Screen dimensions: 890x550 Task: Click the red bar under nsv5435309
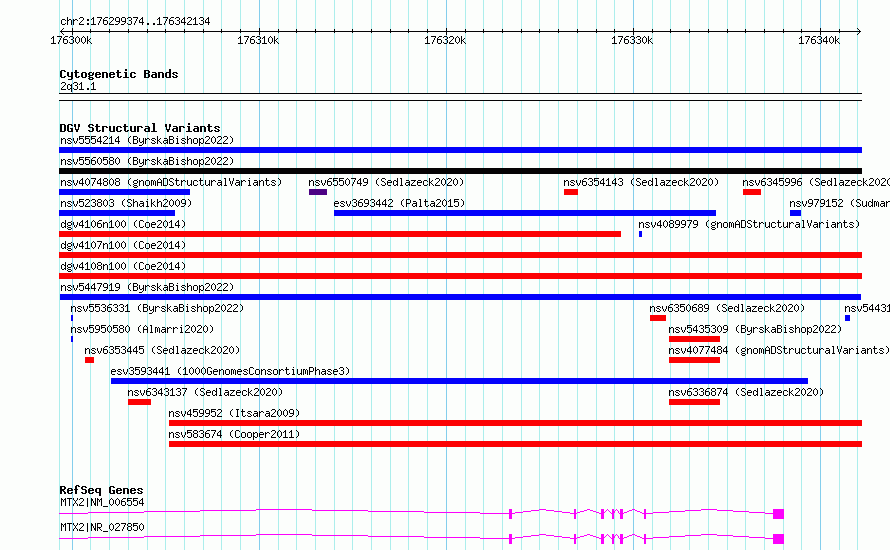click(x=694, y=339)
